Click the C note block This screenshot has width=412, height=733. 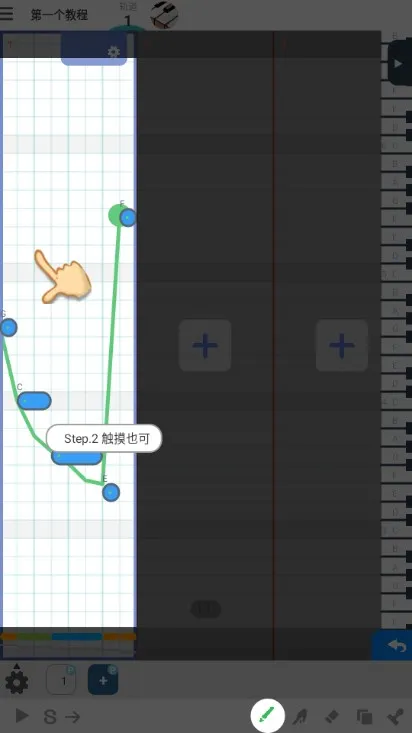[34, 401]
